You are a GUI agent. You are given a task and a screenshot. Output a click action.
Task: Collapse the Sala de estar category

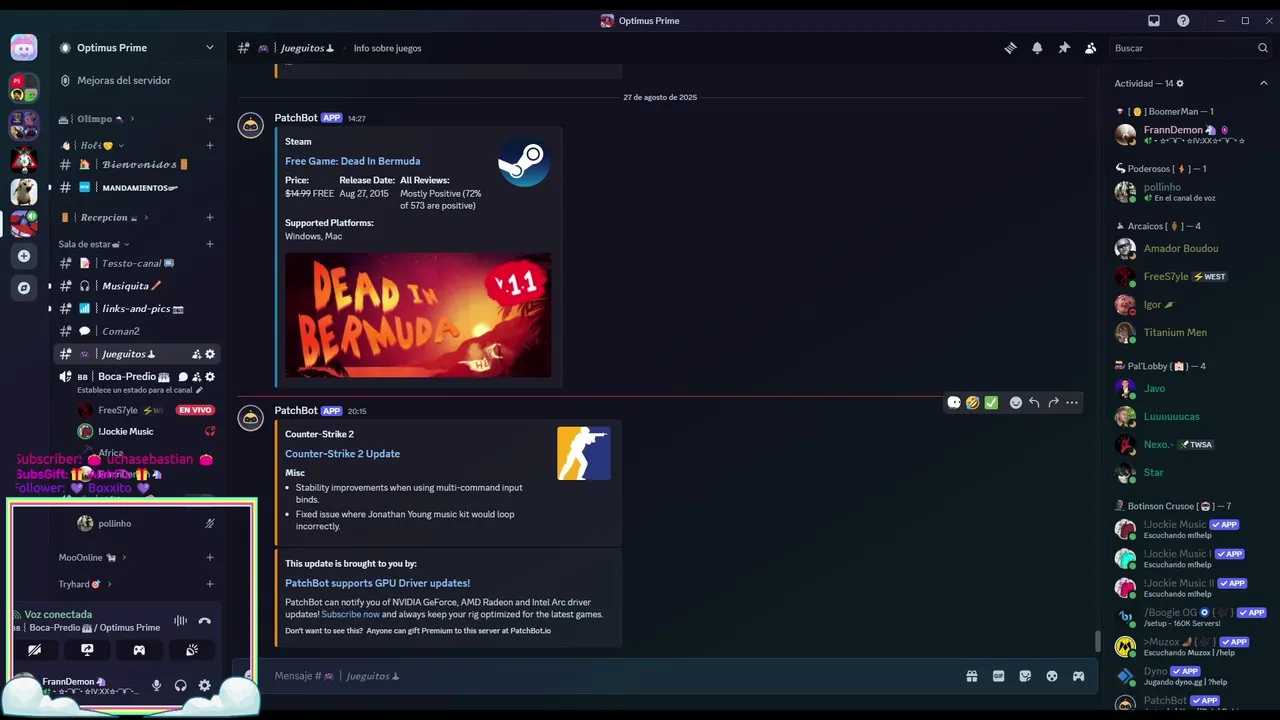coord(94,244)
